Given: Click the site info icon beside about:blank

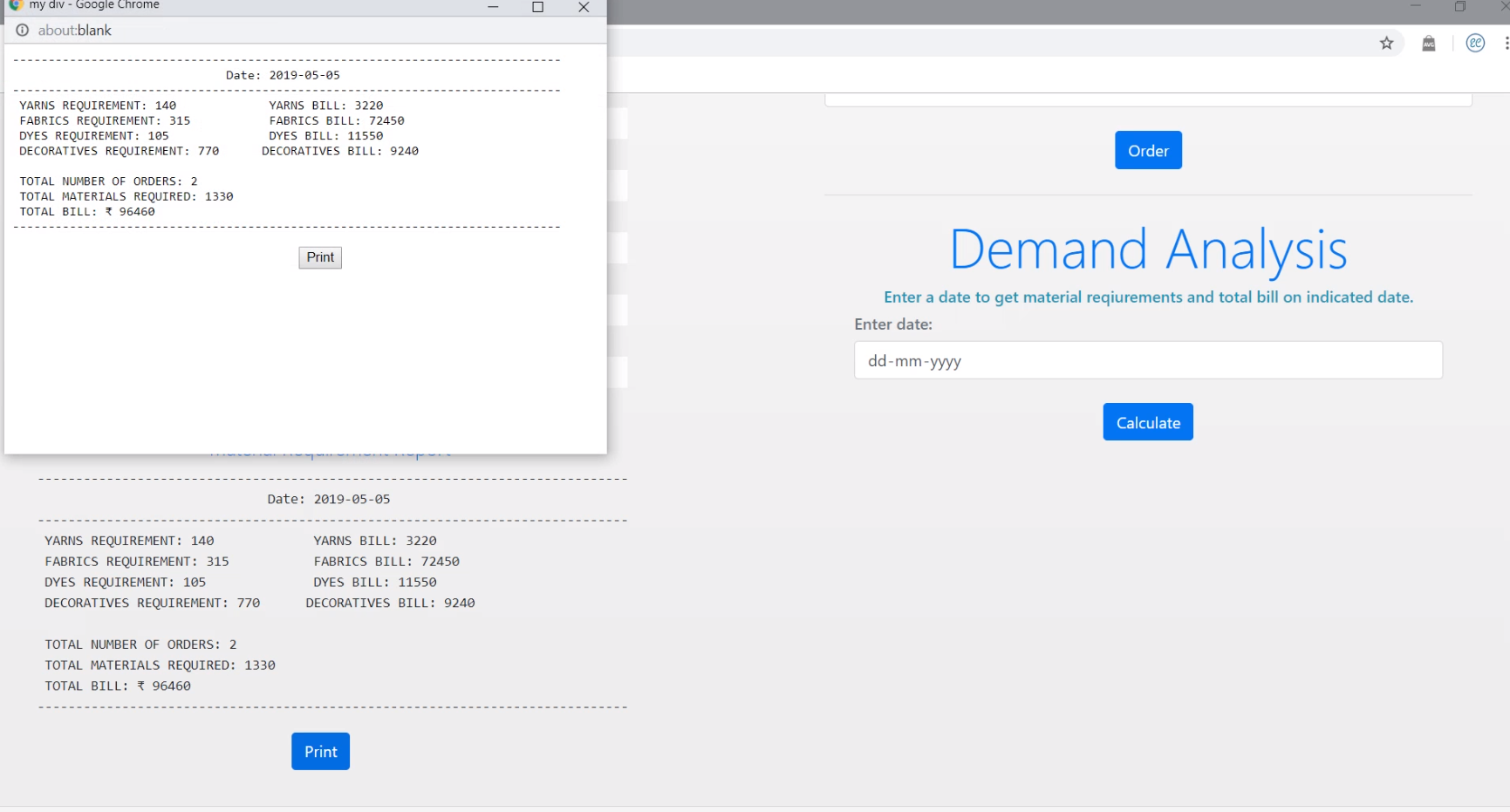Looking at the screenshot, I should [21, 29].
